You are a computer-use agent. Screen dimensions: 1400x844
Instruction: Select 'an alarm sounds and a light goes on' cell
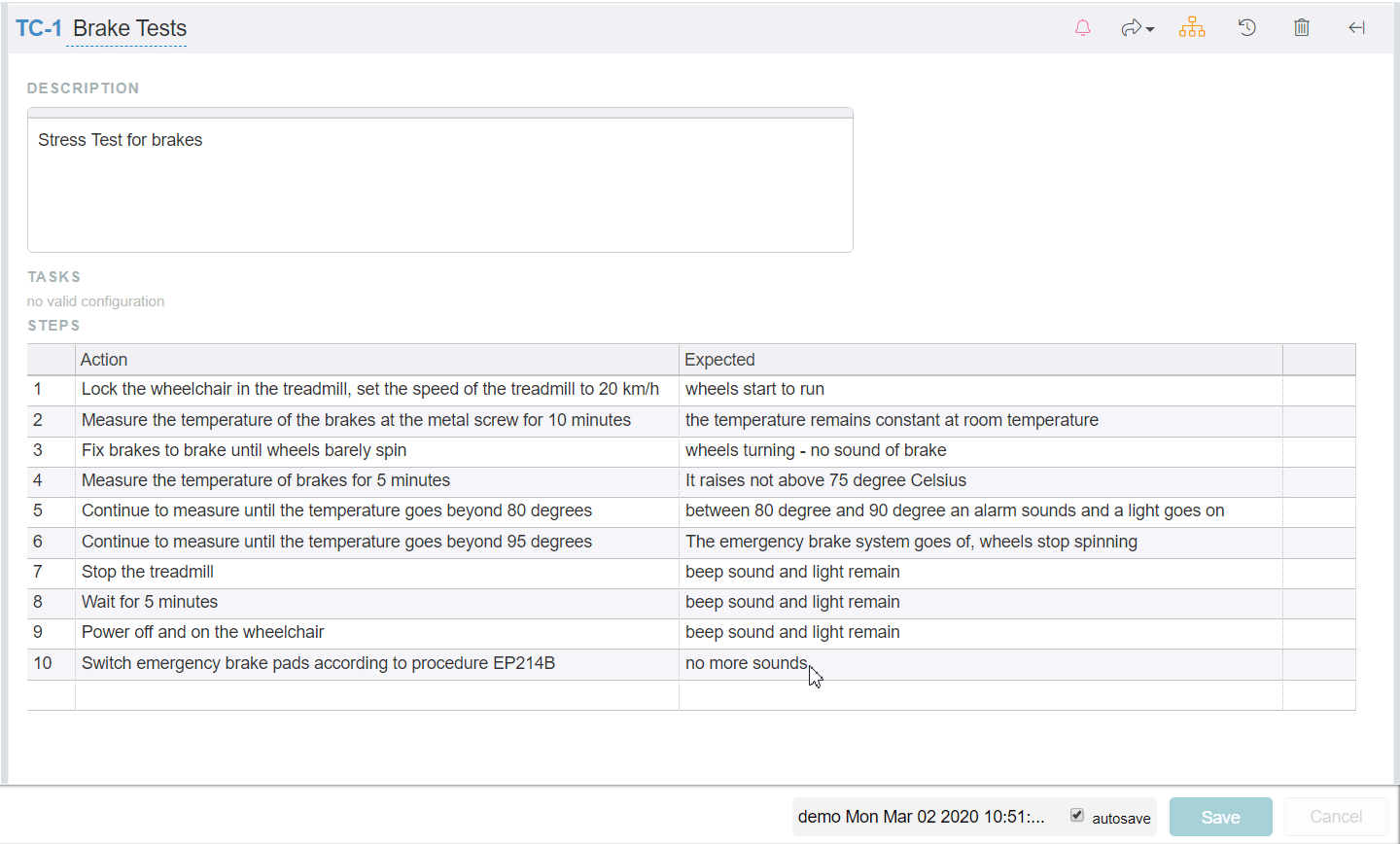pos(981,511)
